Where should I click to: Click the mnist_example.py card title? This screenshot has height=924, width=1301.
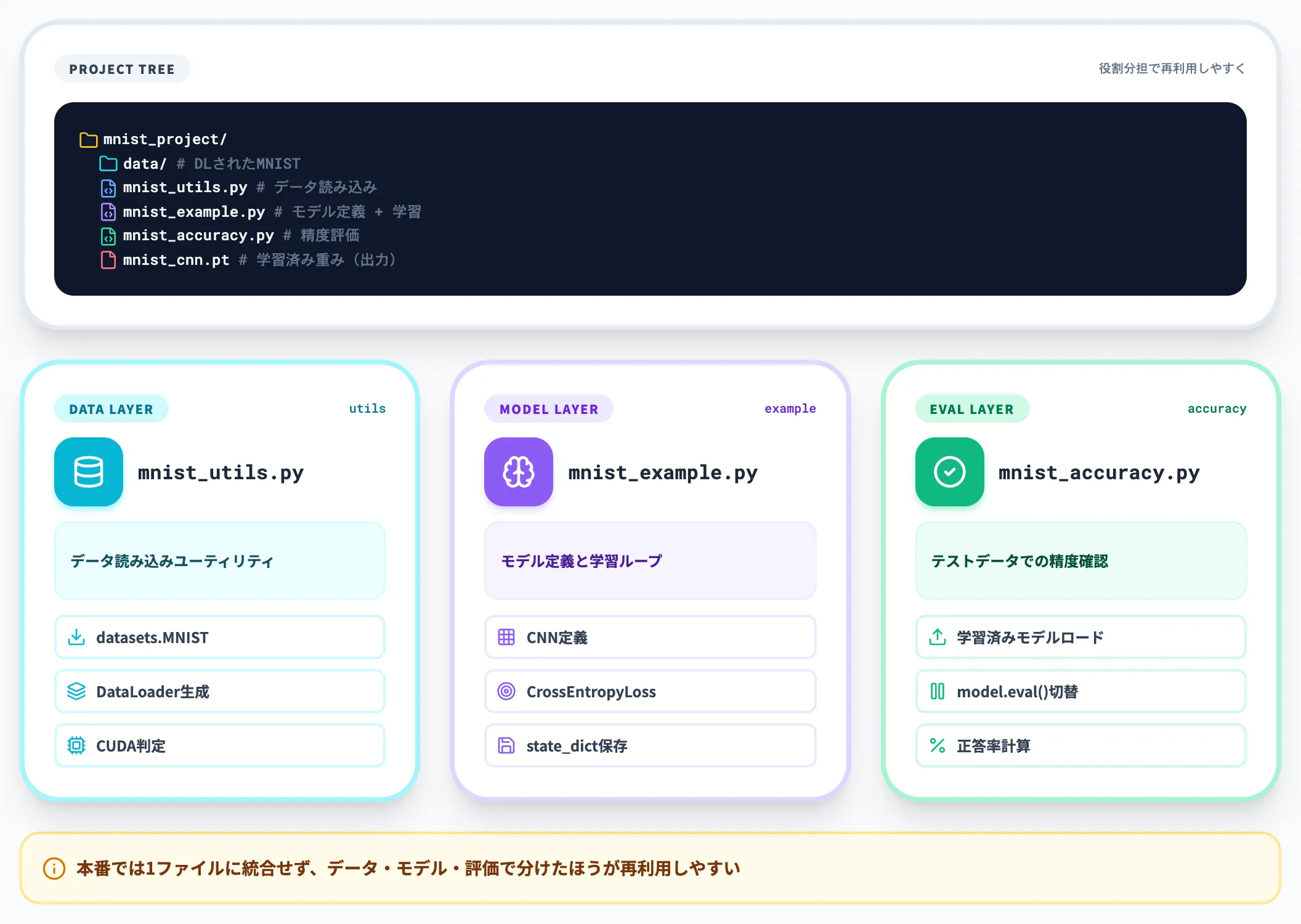click(x=663, y=472)
